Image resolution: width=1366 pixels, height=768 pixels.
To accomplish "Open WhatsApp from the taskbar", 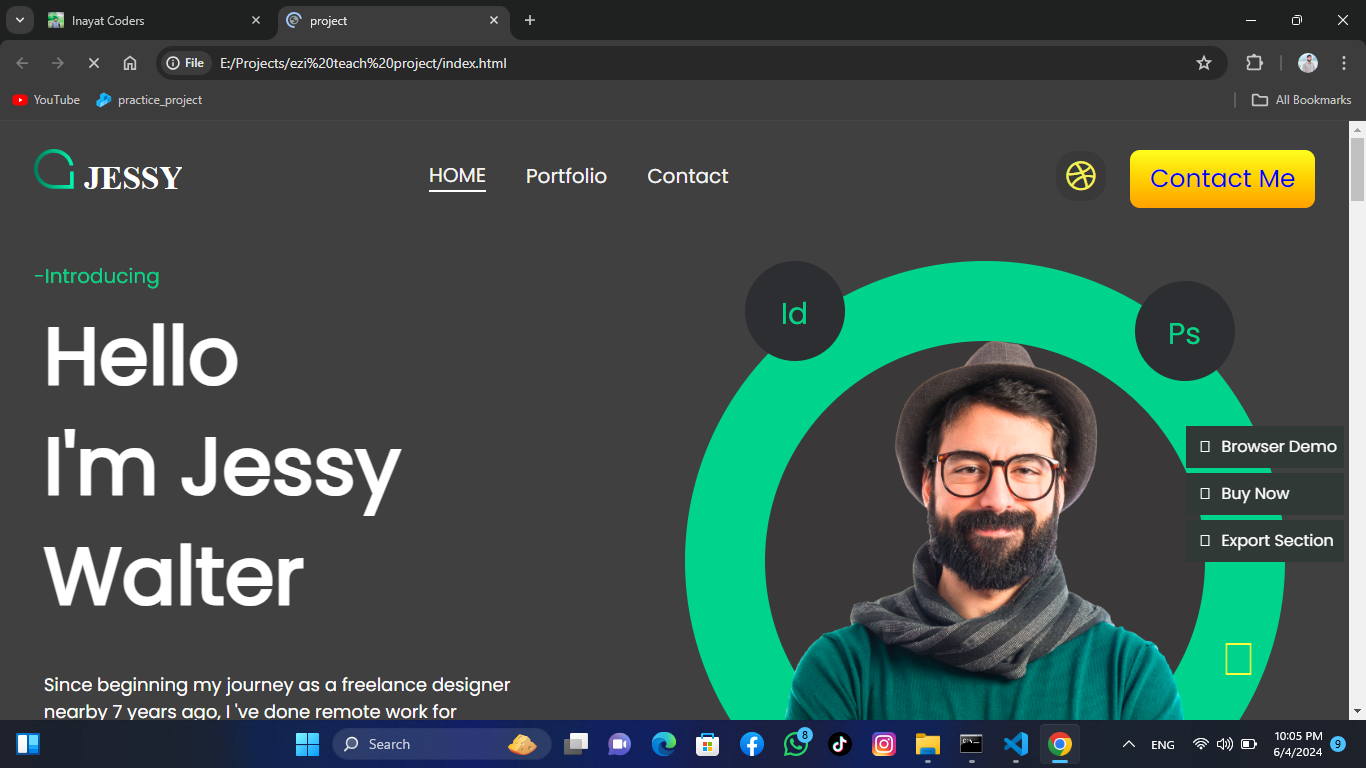I will click(x=796, y=744).
